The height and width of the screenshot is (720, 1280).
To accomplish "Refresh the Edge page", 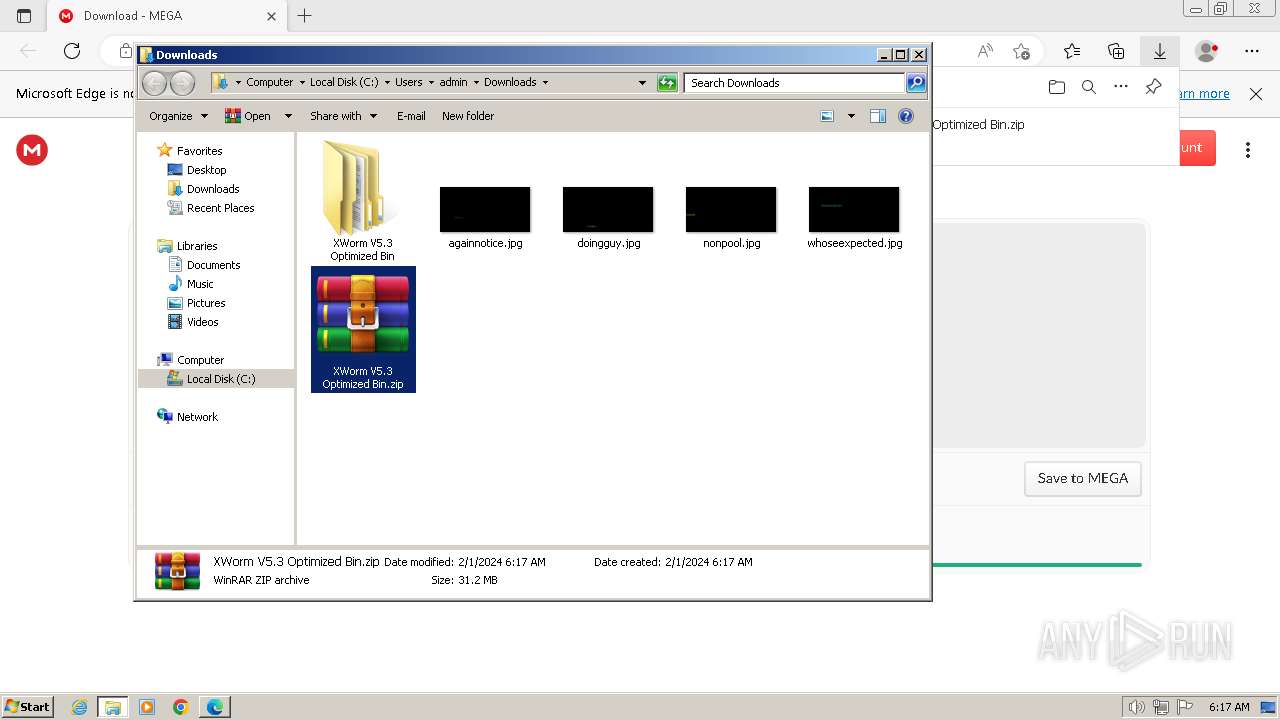I will [x=72, y=51].
